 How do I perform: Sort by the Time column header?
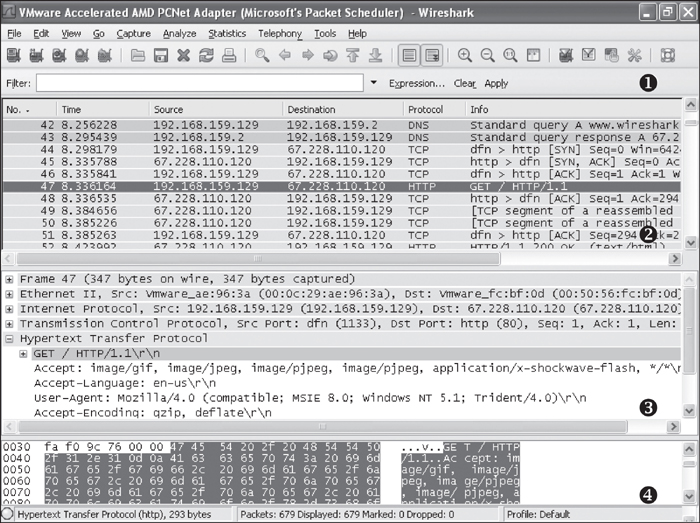pyautogui.click(x=103, y=109)
